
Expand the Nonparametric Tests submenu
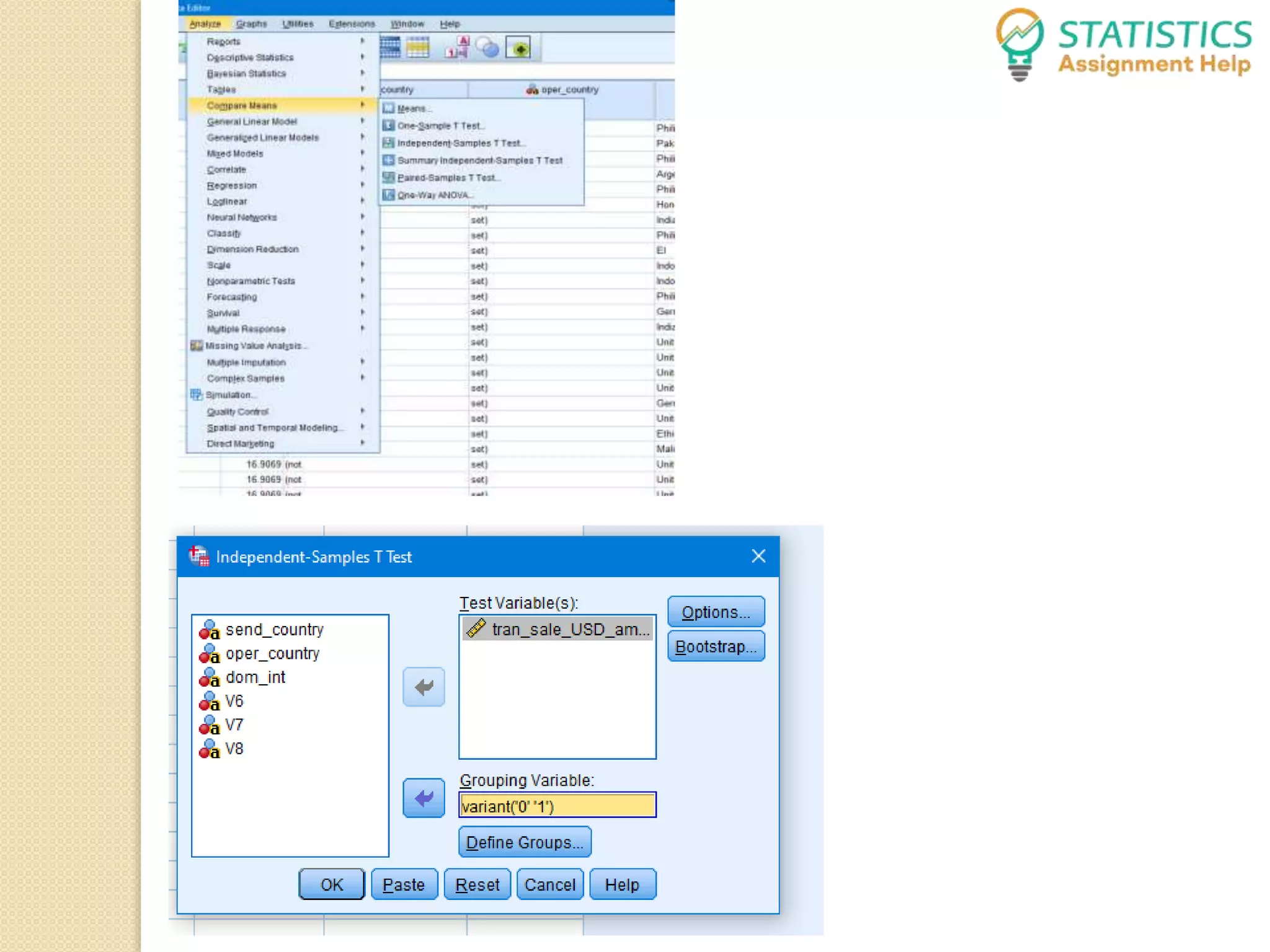pos(251,281)
